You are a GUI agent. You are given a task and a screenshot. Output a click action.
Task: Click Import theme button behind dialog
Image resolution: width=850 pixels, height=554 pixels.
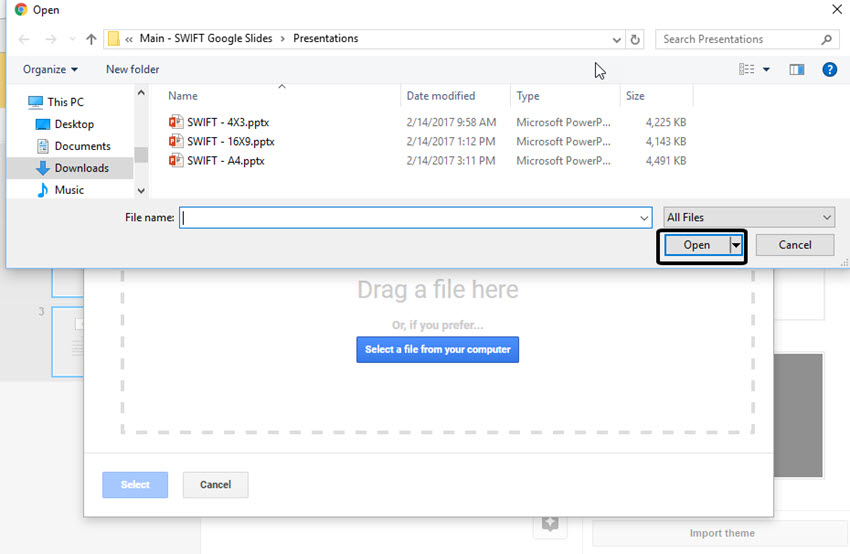coord(722,533)
